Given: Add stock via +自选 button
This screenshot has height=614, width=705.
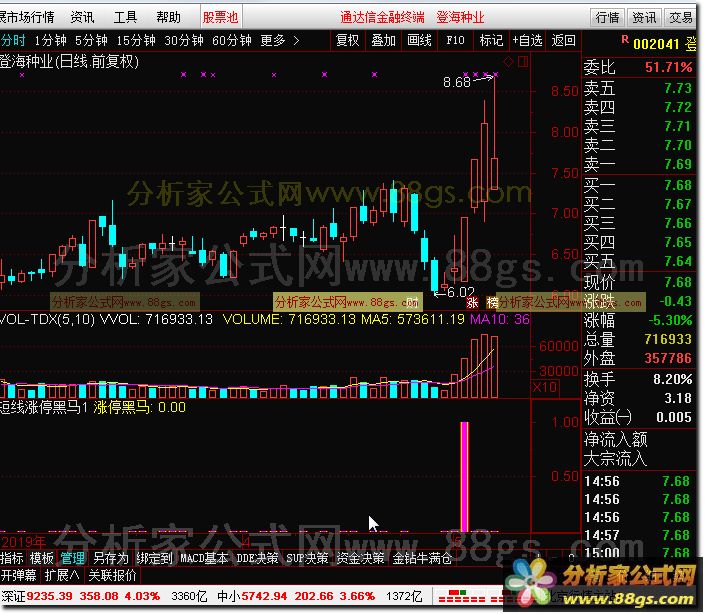Looking at the screenshot, I should point(527,40).
